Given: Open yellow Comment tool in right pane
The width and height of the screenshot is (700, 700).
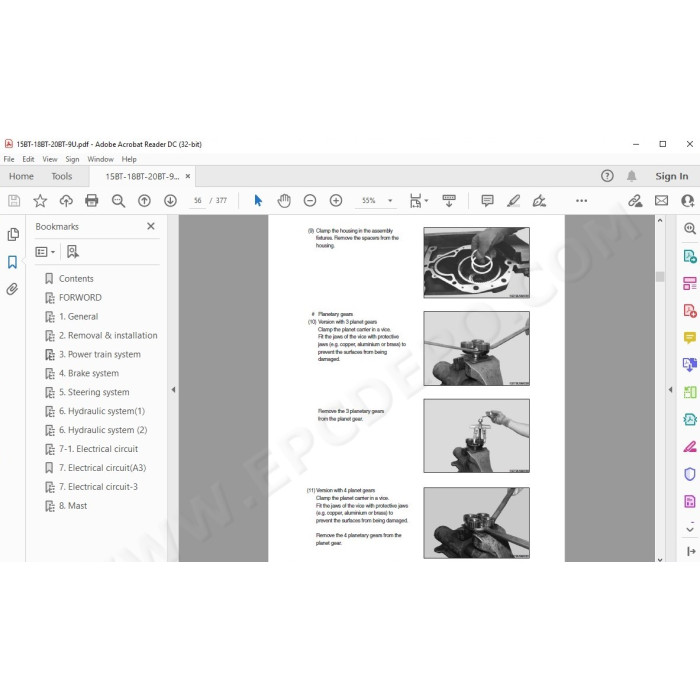Looking at the screenshot, I should [690, 338].
